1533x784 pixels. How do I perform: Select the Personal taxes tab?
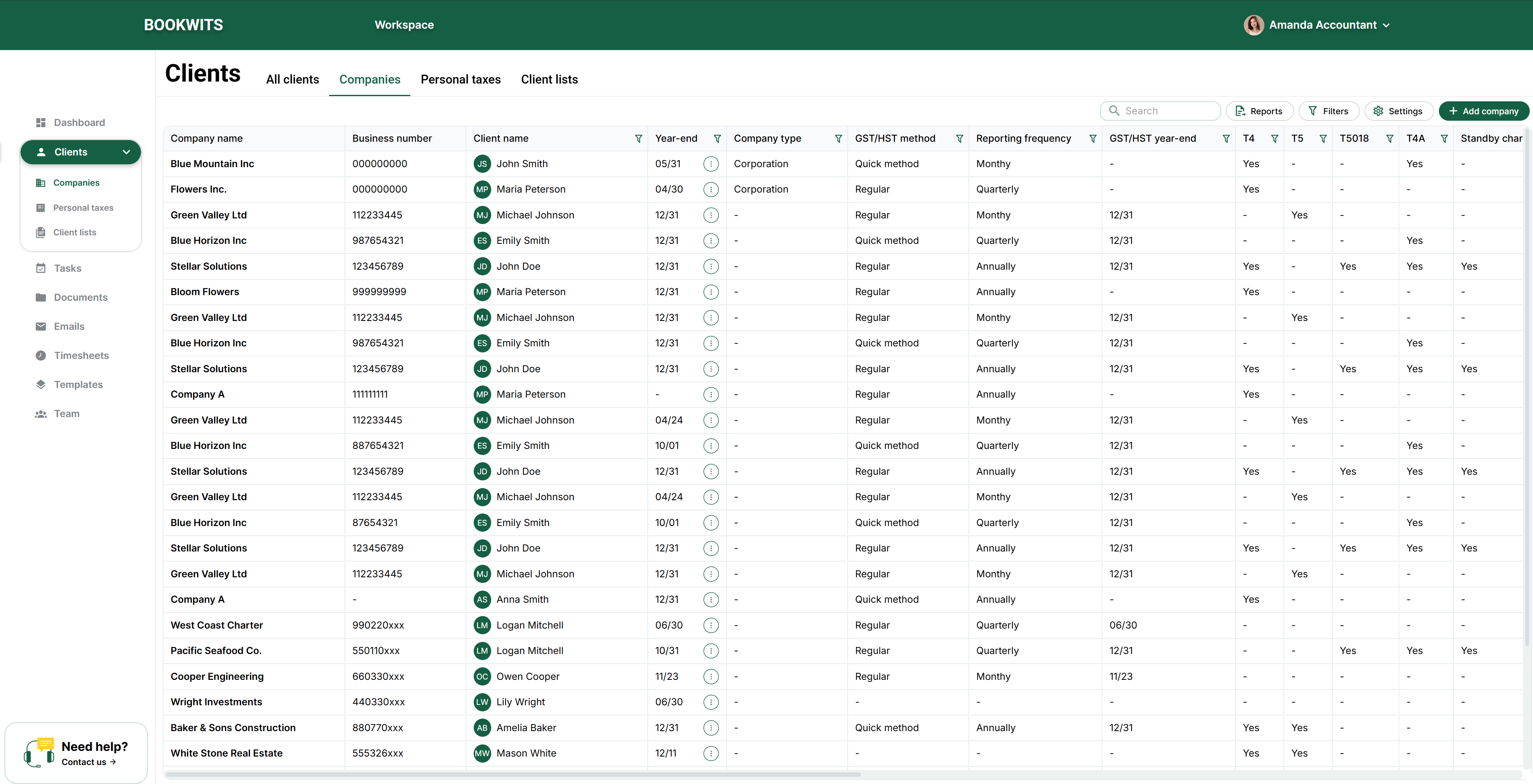[x=461, y=80]
